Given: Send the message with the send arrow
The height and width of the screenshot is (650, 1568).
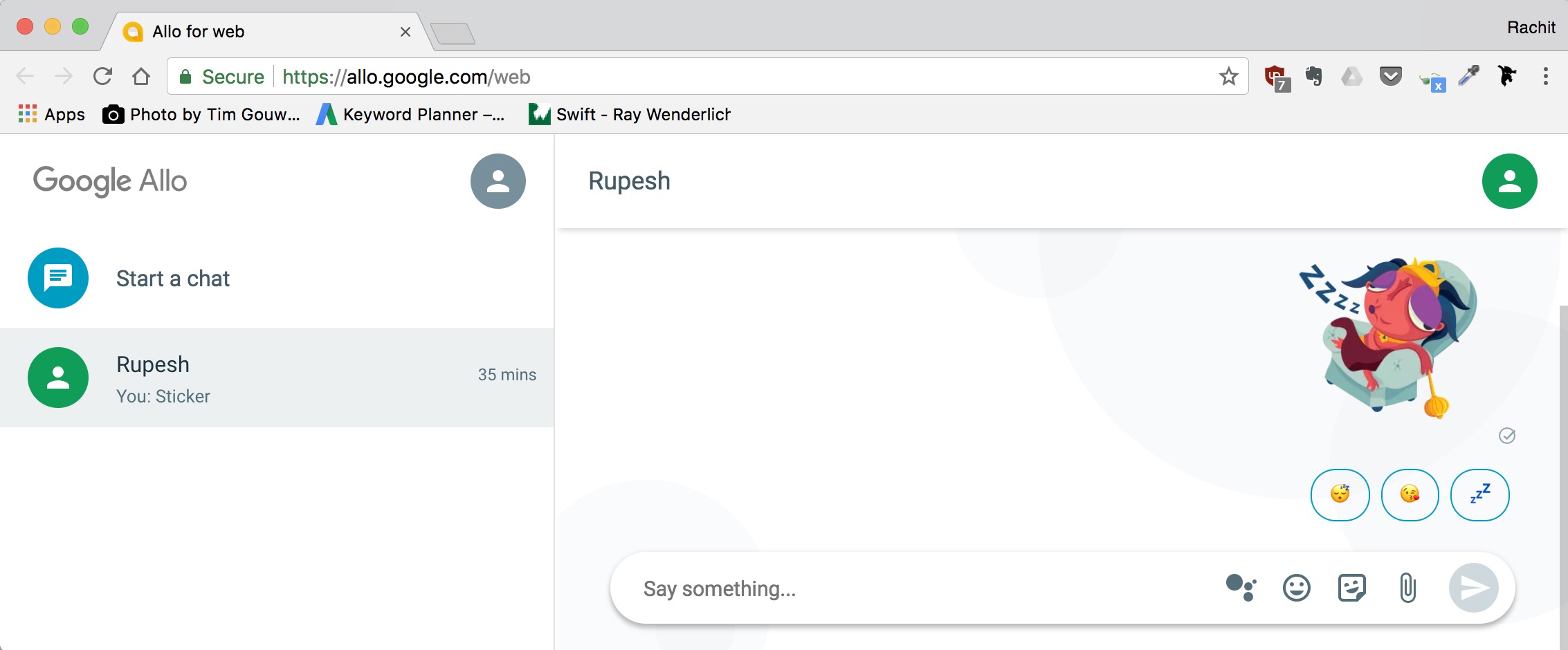Looking at the screenshot, I should click(x=1473, y=588).
